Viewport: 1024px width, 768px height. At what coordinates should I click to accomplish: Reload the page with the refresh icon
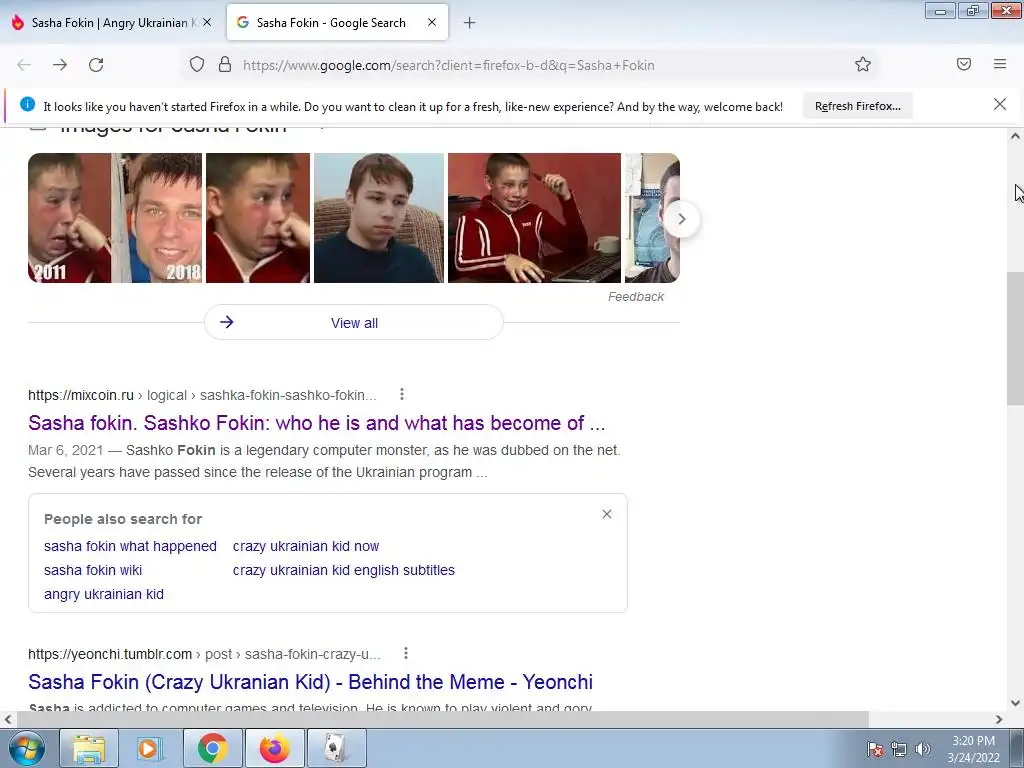pos(96,65)
